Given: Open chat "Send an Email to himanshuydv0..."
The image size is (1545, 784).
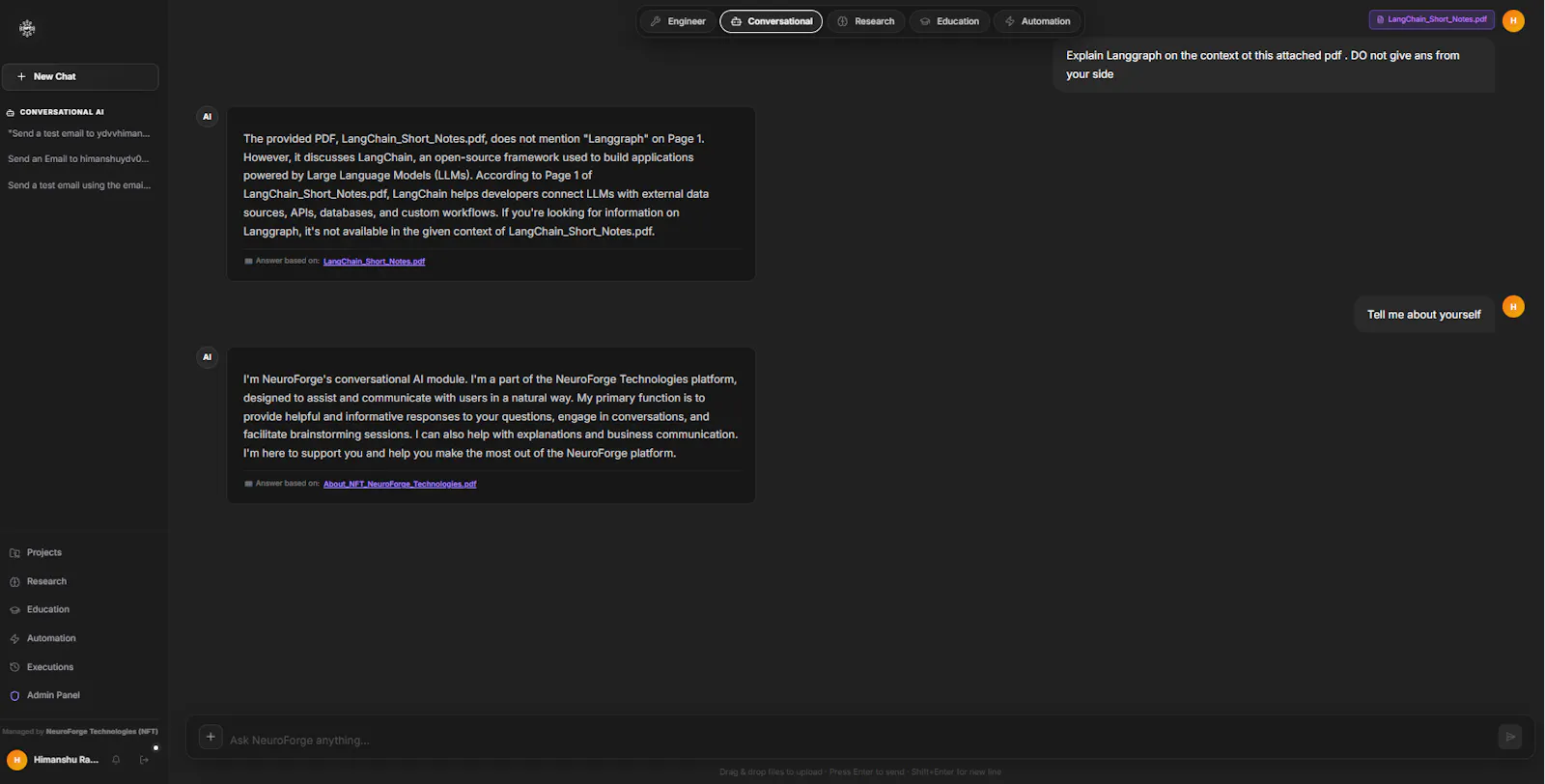Looking at the screenshot, I should 79,158.
